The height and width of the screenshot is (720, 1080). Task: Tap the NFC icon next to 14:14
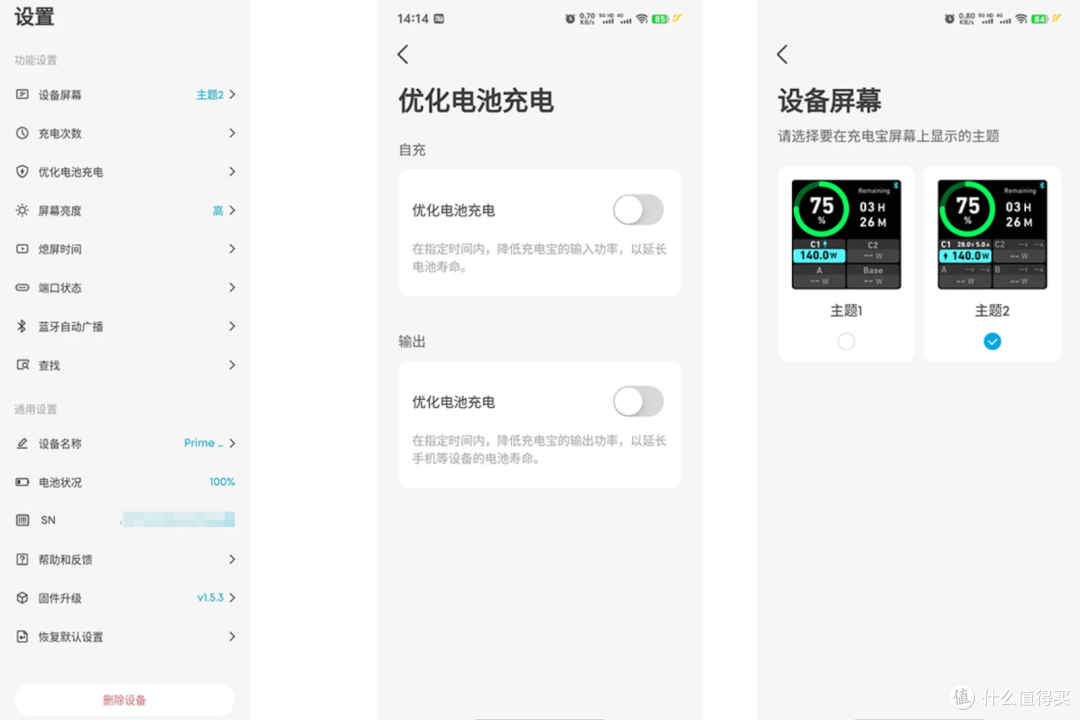click(439, 19)
